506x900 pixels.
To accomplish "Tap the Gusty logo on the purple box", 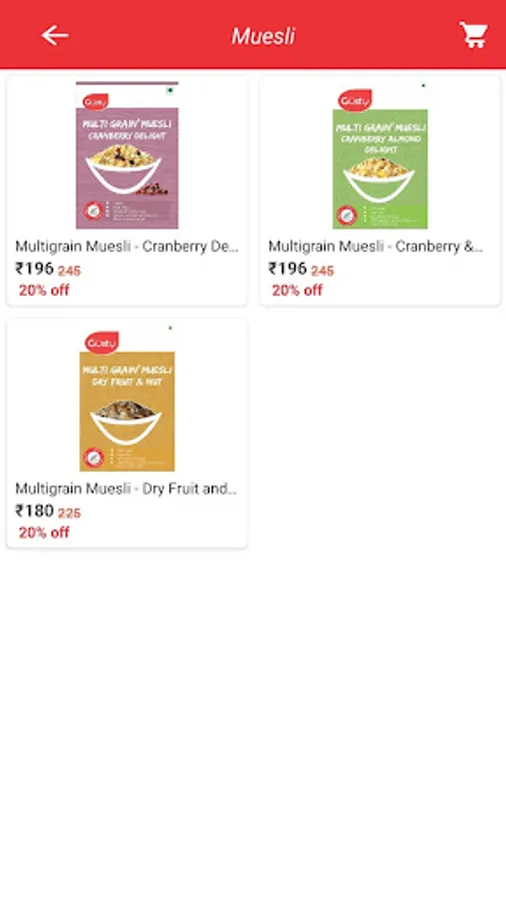I will pyautogui.click(x=95, y=102).
